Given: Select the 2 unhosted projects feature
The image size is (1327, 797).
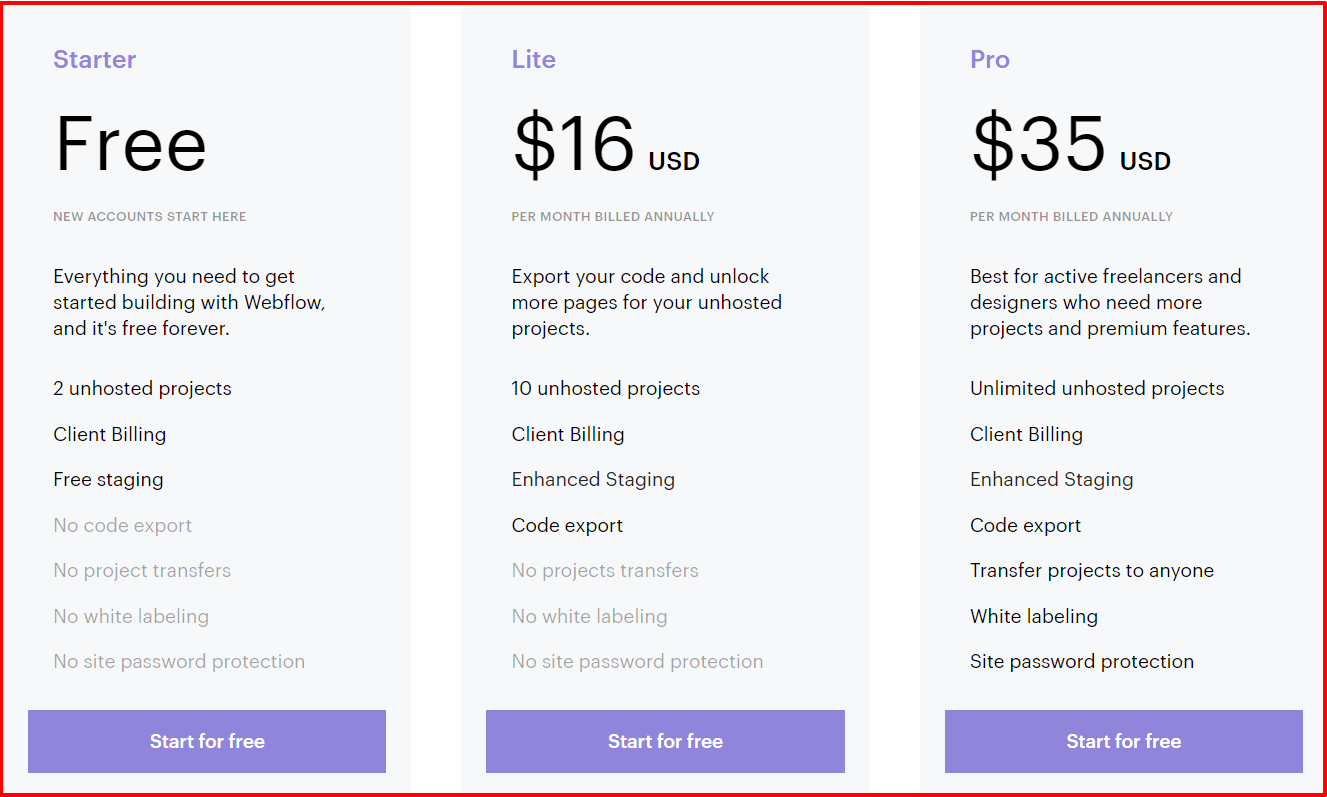Looking at the screenshot, I should pyautogui.click(x=142, y=388).
